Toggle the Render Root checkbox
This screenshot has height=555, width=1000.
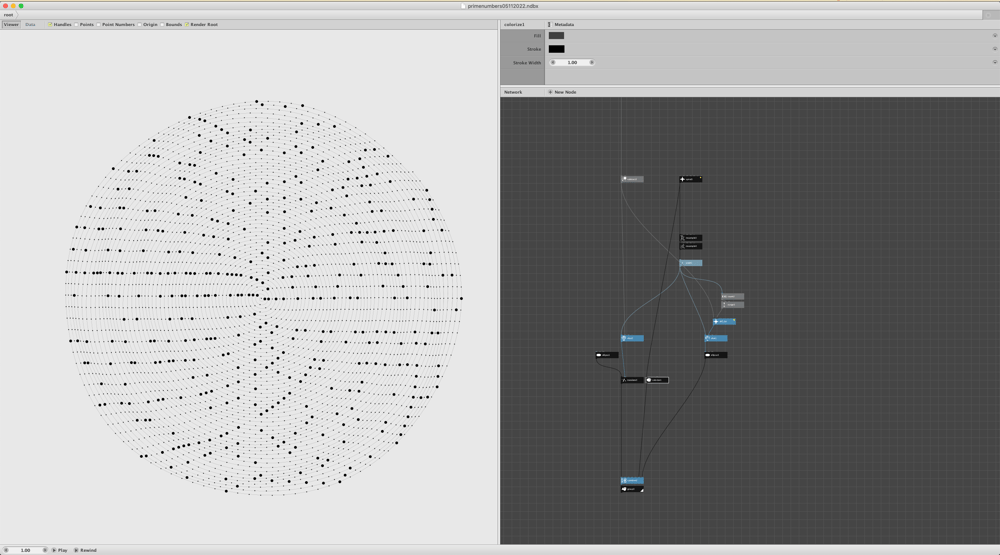click(186, 24)
